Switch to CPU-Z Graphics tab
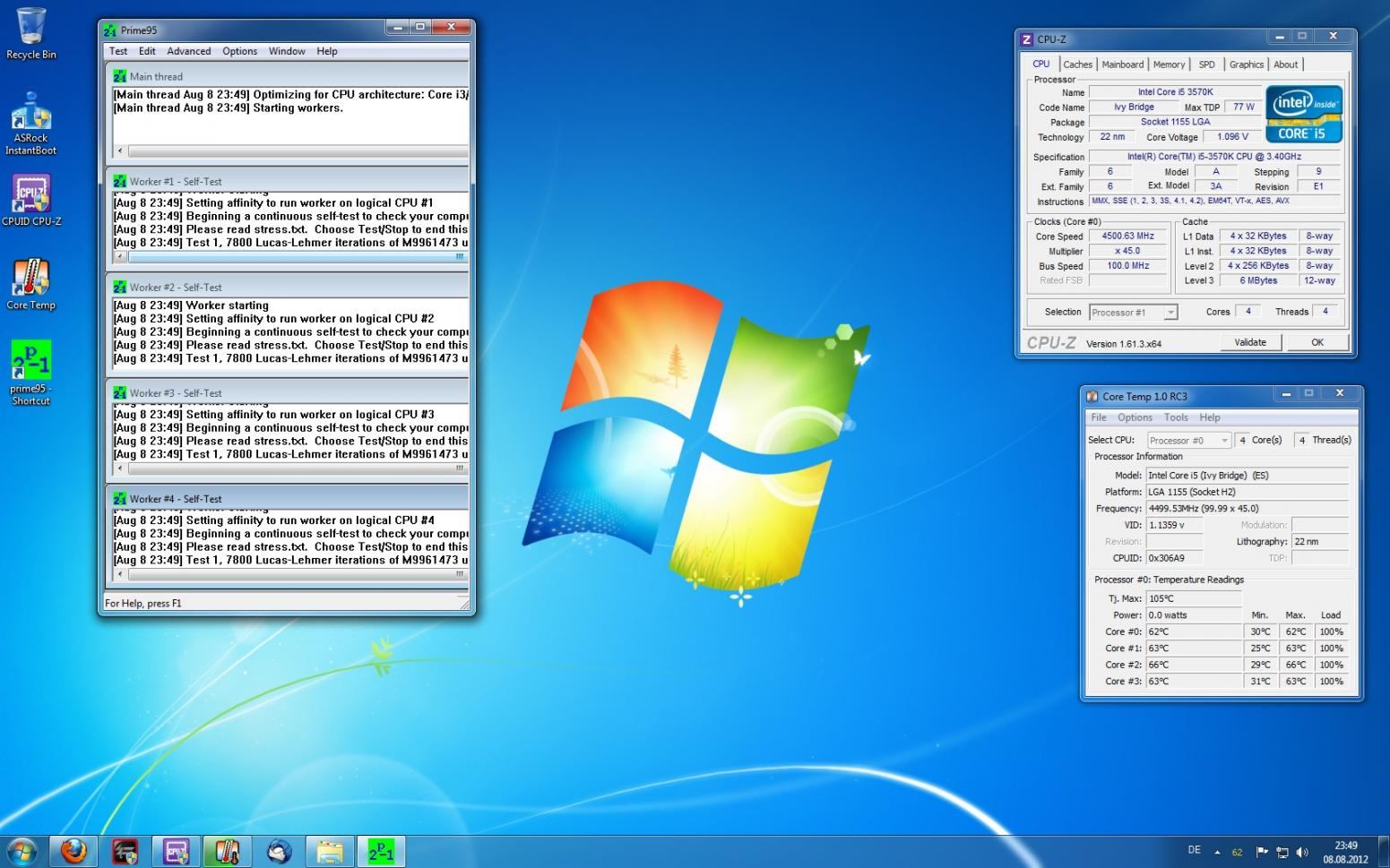The width and height of the screenshot is (1390, 868). (x=1246, y=64)
